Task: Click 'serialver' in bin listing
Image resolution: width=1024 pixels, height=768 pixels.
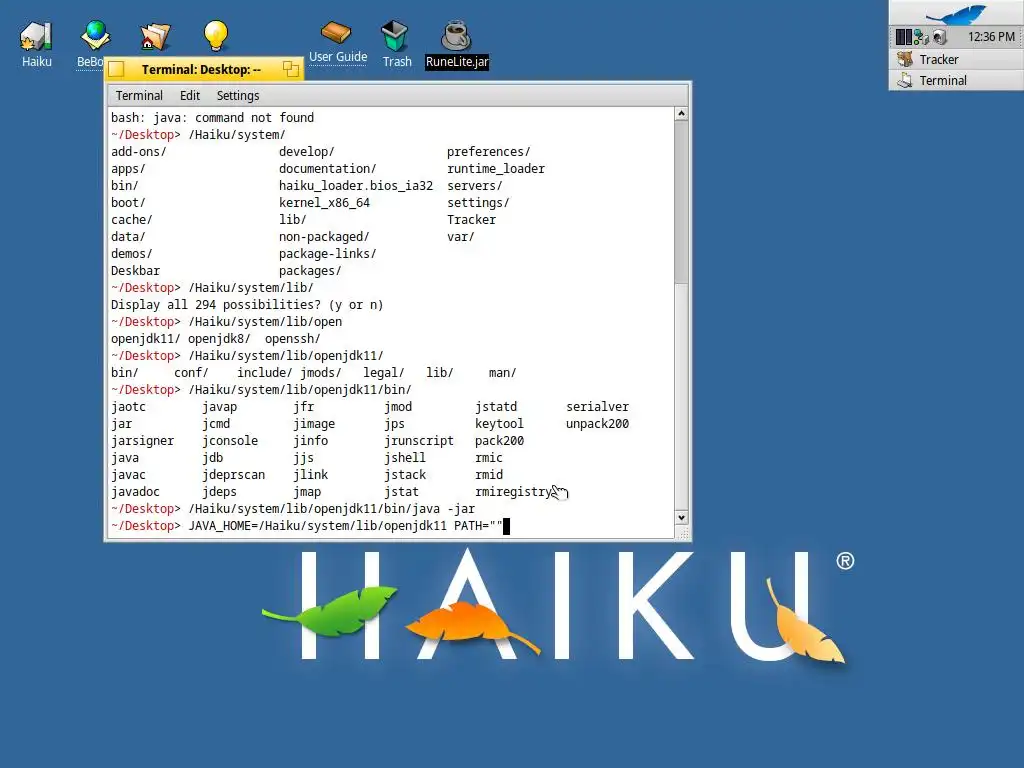Action: coord(598,407)
